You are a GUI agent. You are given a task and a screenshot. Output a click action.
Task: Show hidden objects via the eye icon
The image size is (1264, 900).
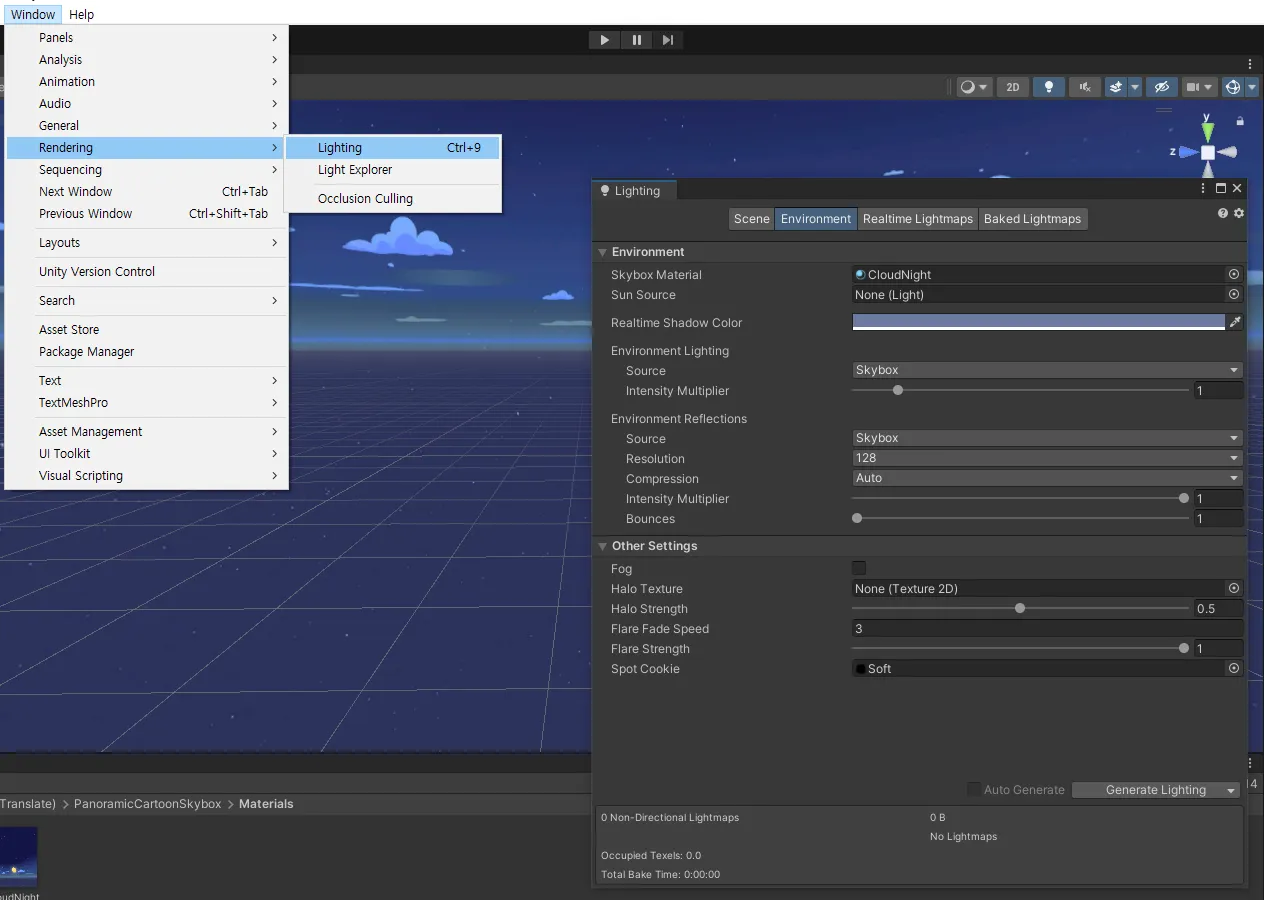coord(1160,87)
